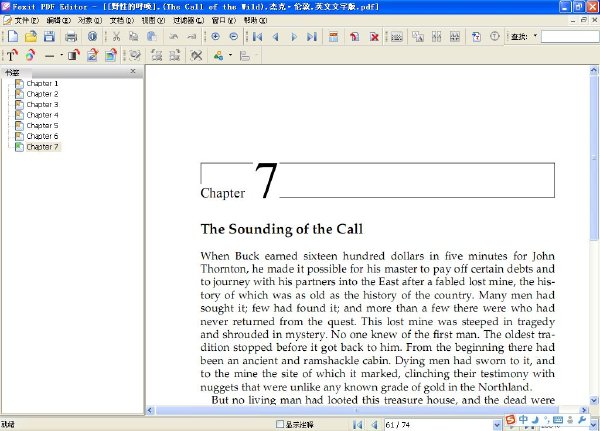
Task: Zoom out with the minus magnifier icon
Action: point(233,37)
